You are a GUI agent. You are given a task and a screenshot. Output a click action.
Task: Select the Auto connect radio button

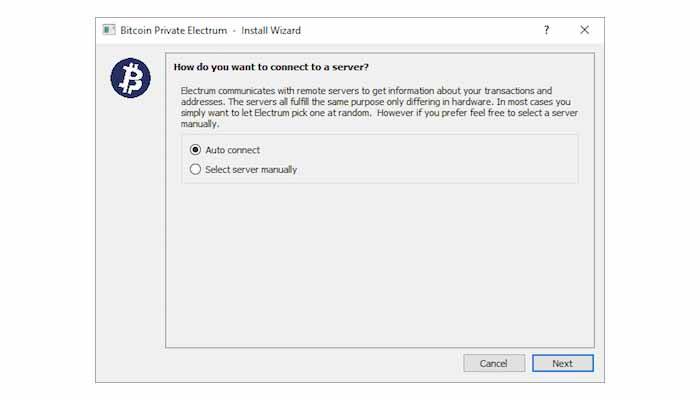(195, 150)
